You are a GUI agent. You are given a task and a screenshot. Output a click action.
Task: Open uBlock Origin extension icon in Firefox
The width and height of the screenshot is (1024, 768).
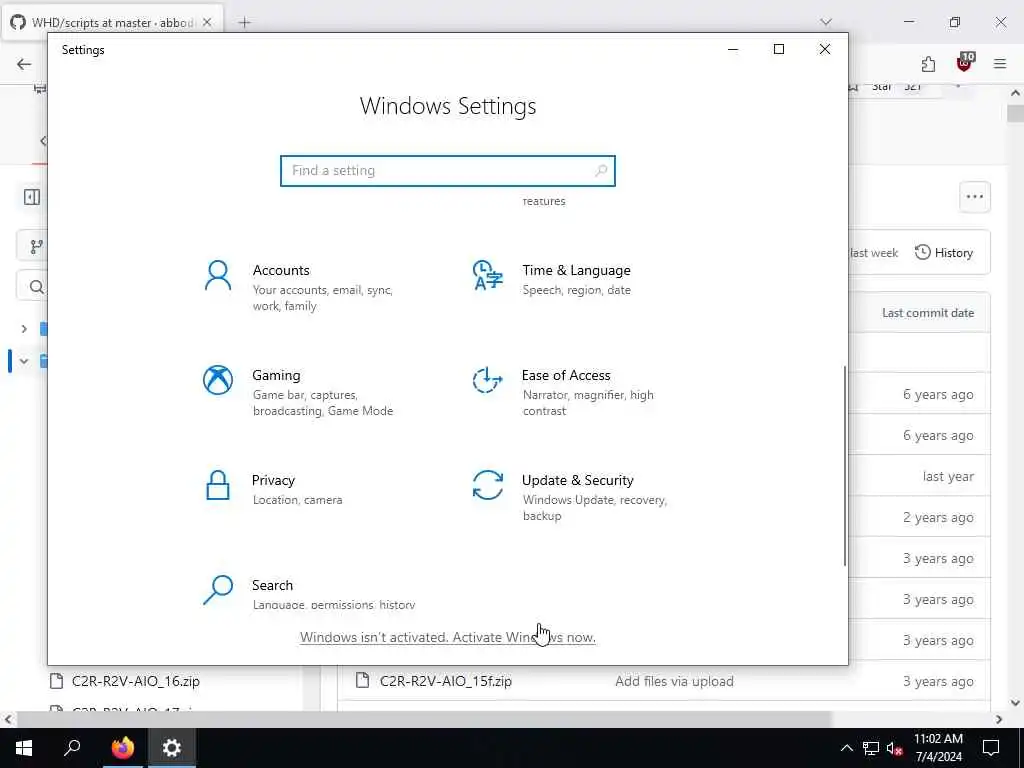965,63
